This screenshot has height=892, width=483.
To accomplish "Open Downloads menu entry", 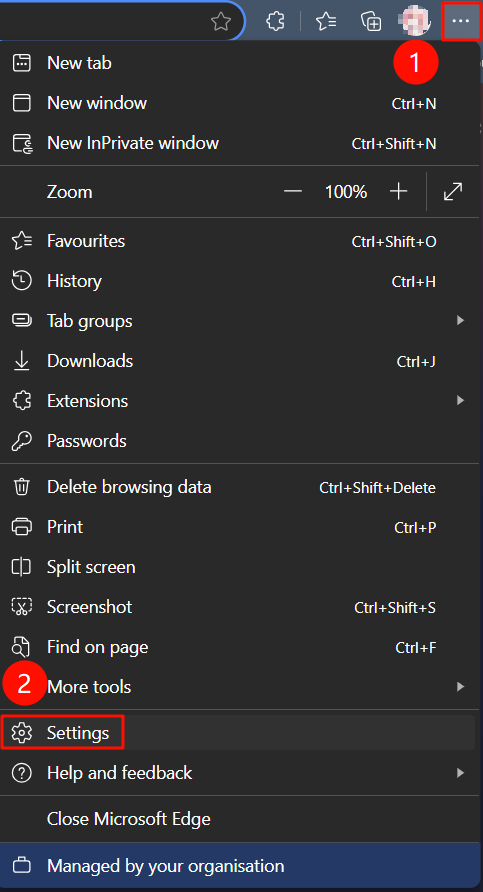I will point(240,361).
